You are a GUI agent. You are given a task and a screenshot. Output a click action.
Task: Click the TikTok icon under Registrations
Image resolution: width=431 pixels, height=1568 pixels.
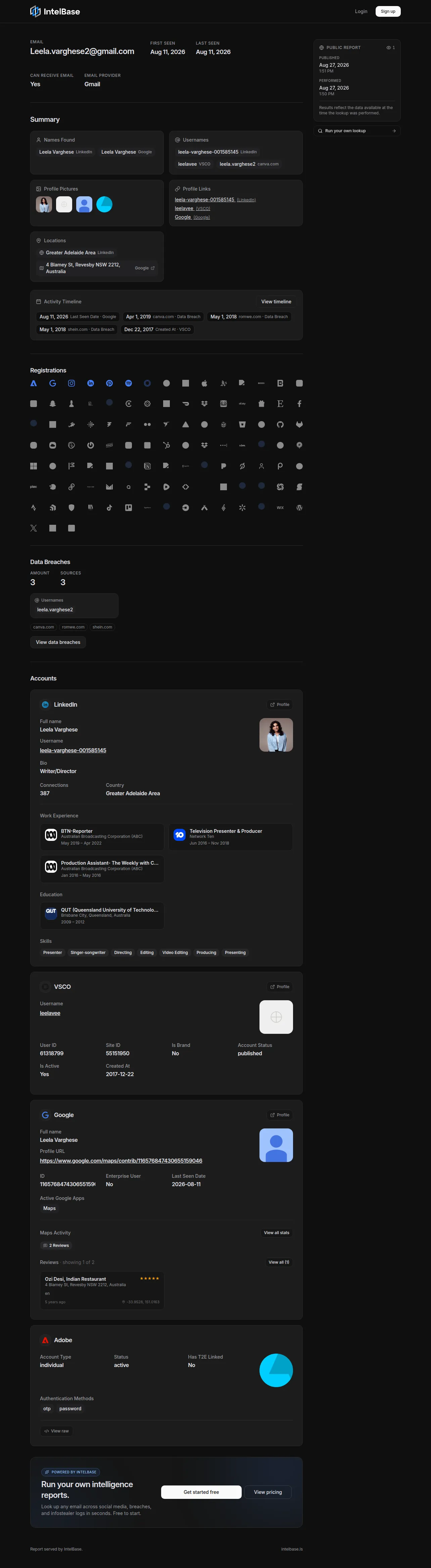pyautogui.click(x=109, y=508)
